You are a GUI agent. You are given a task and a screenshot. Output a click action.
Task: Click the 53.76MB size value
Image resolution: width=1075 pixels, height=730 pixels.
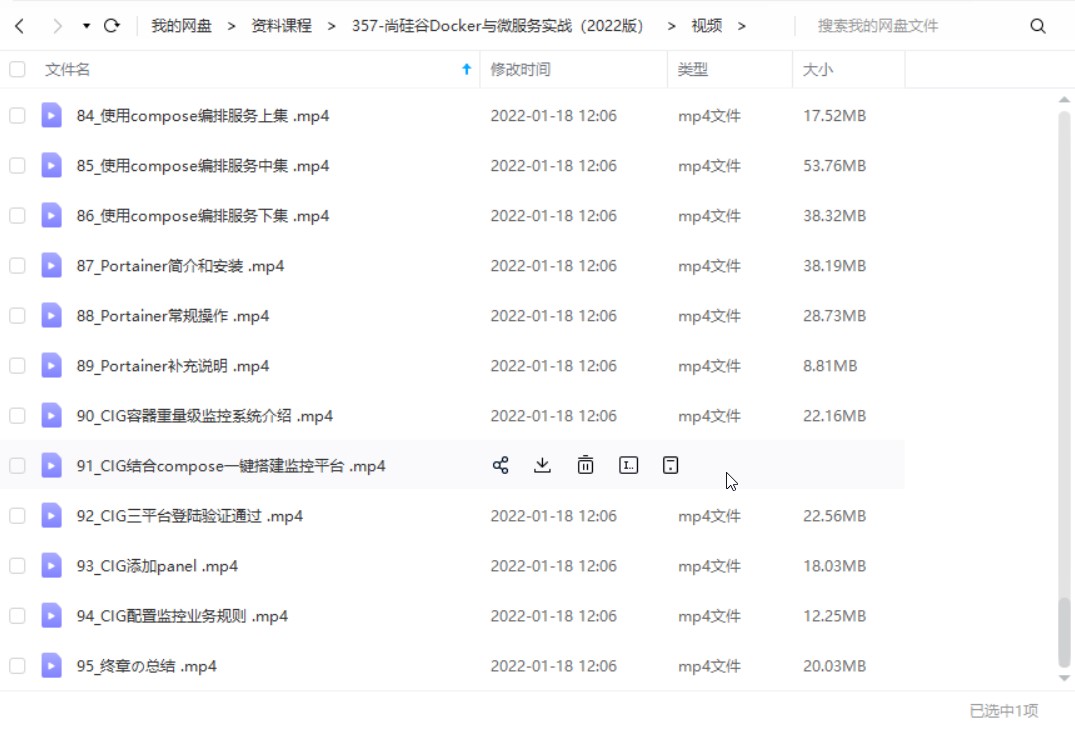pos(834,165)
